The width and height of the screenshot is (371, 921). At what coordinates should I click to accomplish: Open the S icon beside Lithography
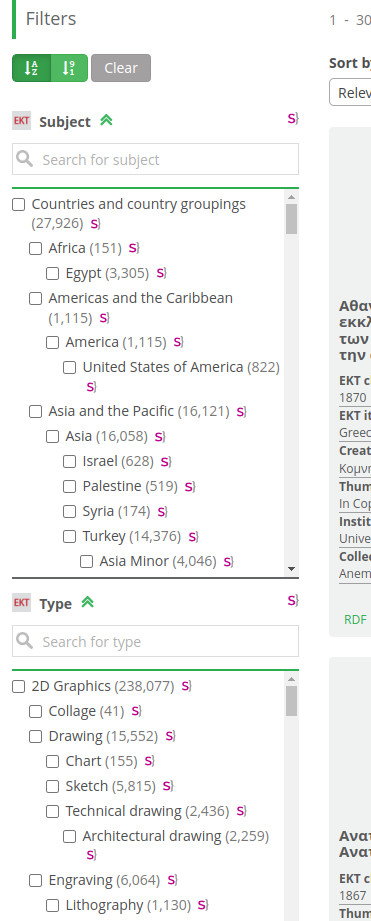pos(203,905)
